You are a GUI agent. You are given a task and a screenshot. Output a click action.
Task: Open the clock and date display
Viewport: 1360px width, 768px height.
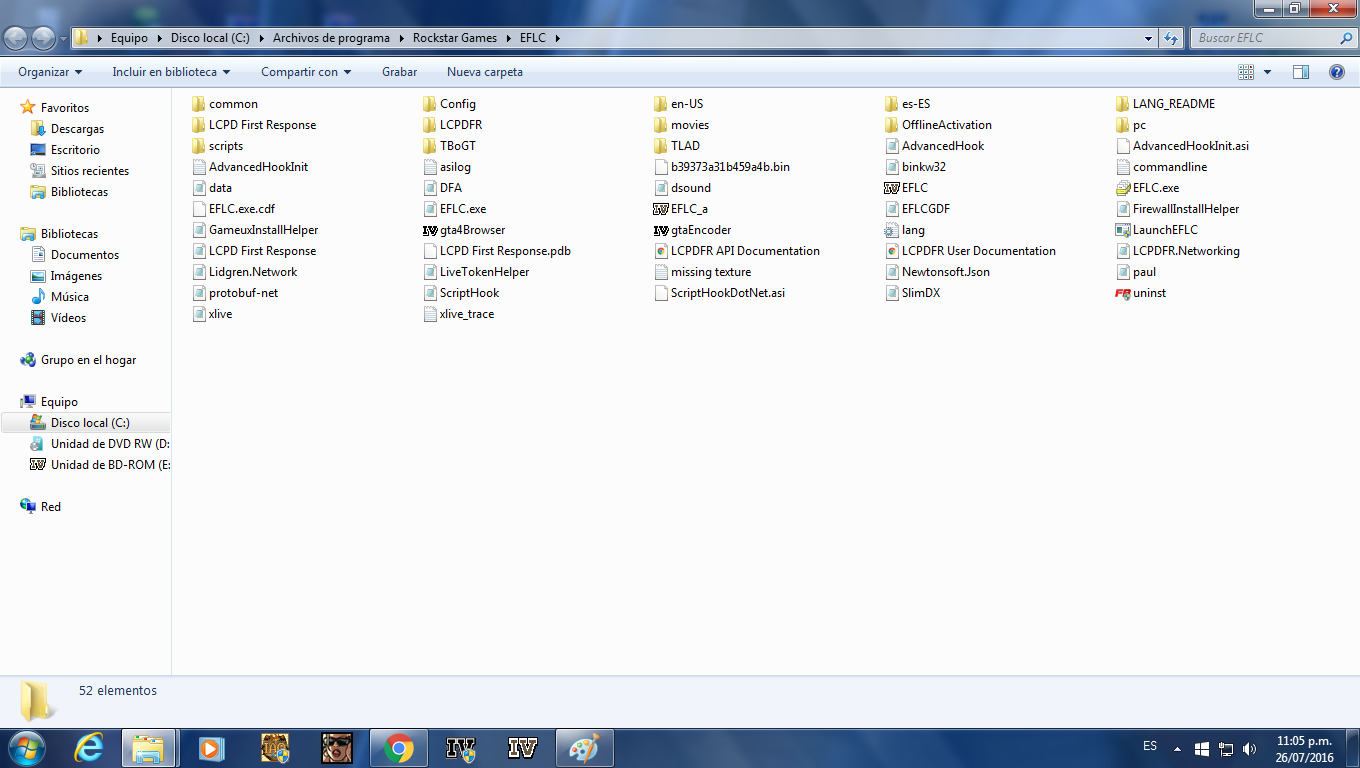1304,748
